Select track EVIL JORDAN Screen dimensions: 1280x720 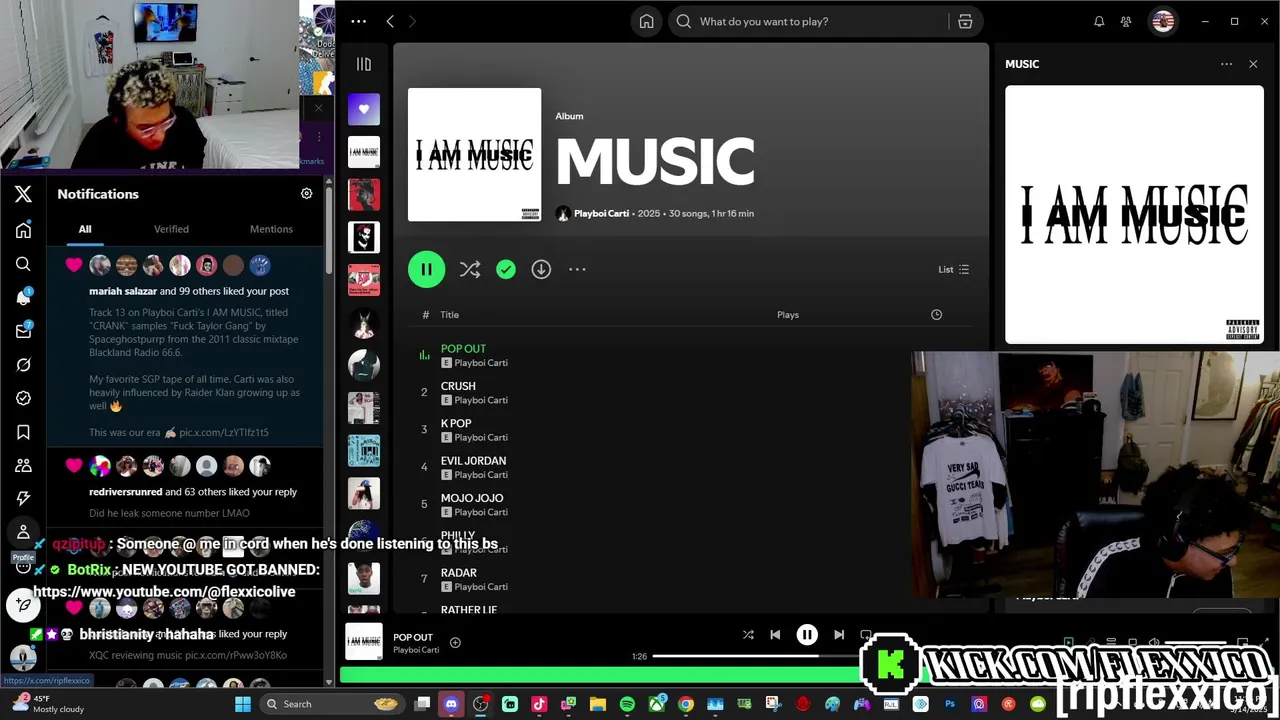pyautogui.click(x=473, y=461)
